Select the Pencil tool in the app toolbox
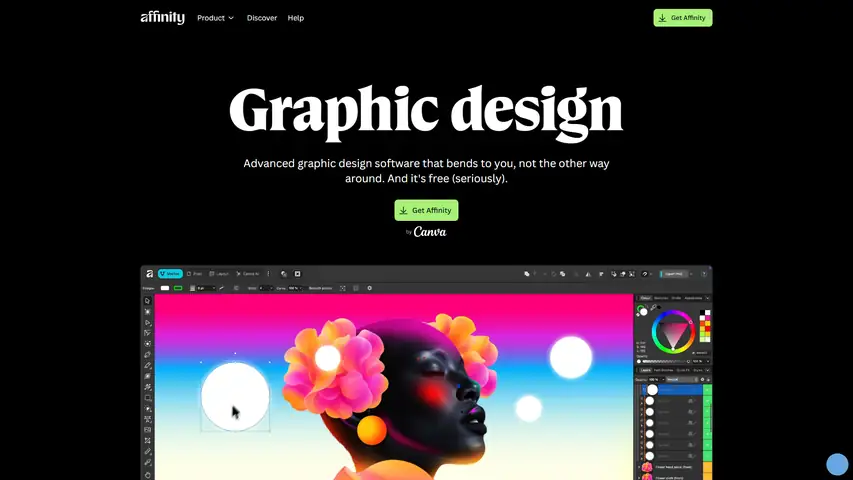This screenshot has width=853, height=480. [147, 365]
